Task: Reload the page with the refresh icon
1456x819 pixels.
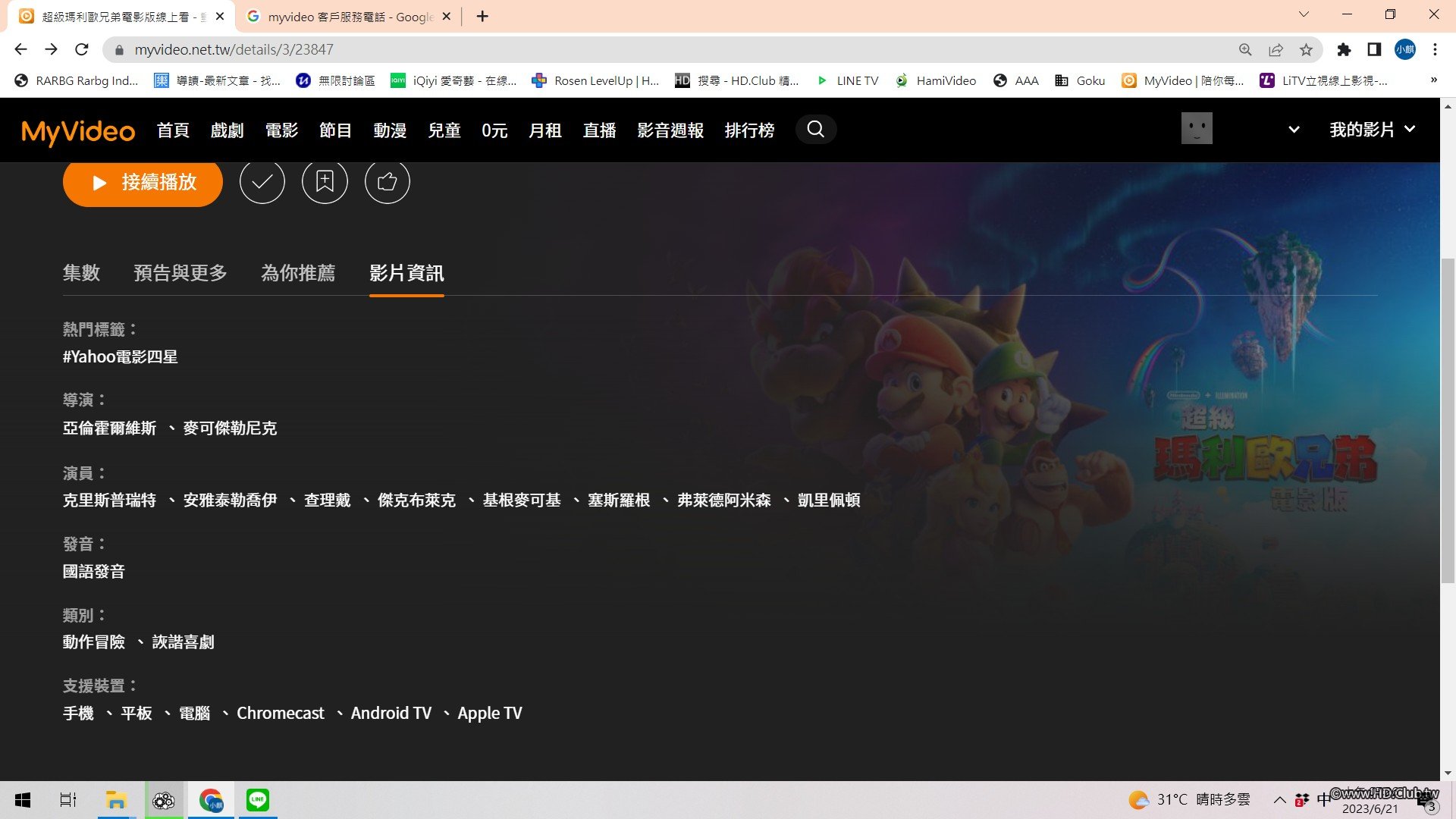Action: coord(82,50)
